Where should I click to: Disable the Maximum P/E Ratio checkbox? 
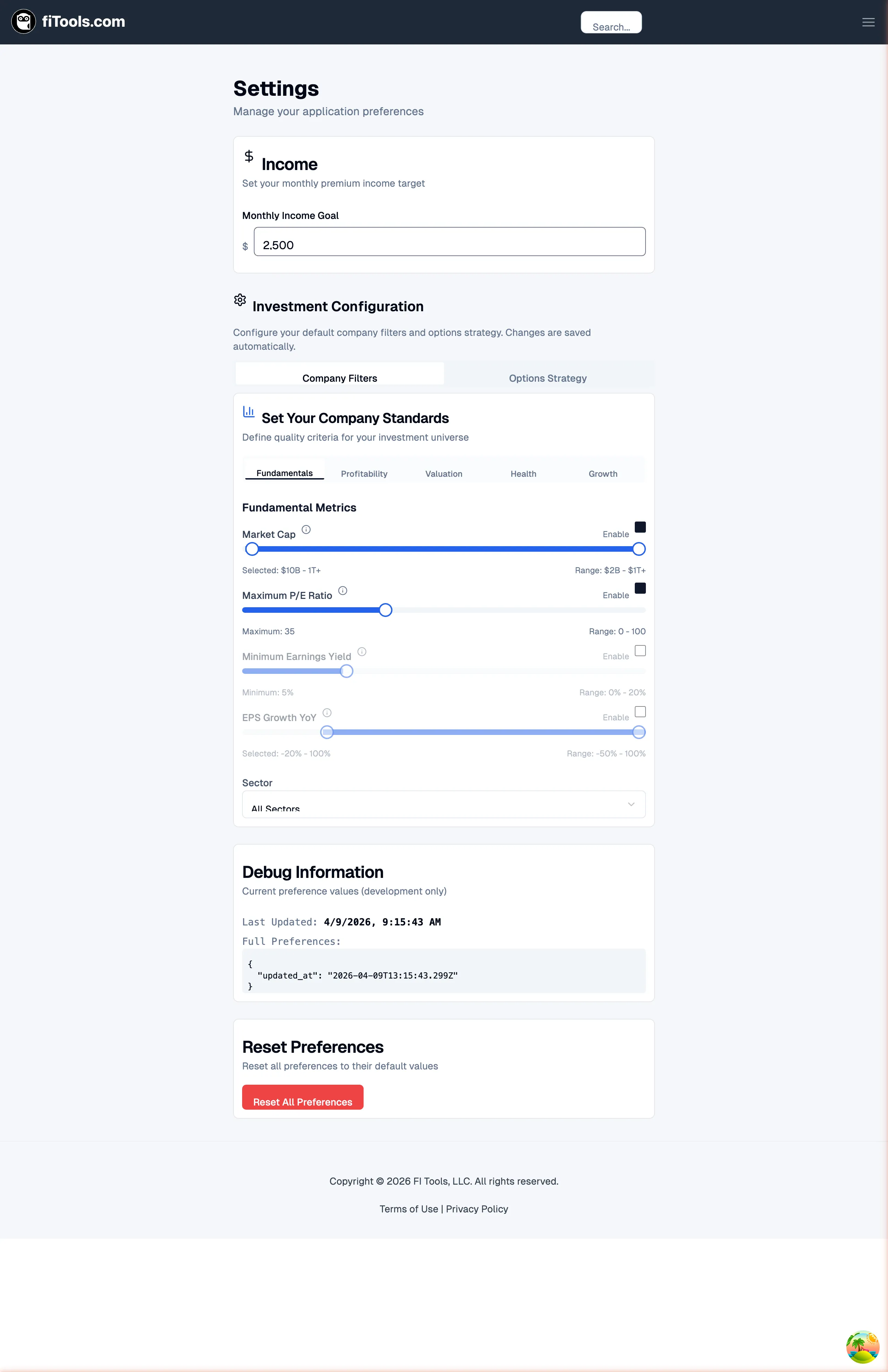(640, 588)
